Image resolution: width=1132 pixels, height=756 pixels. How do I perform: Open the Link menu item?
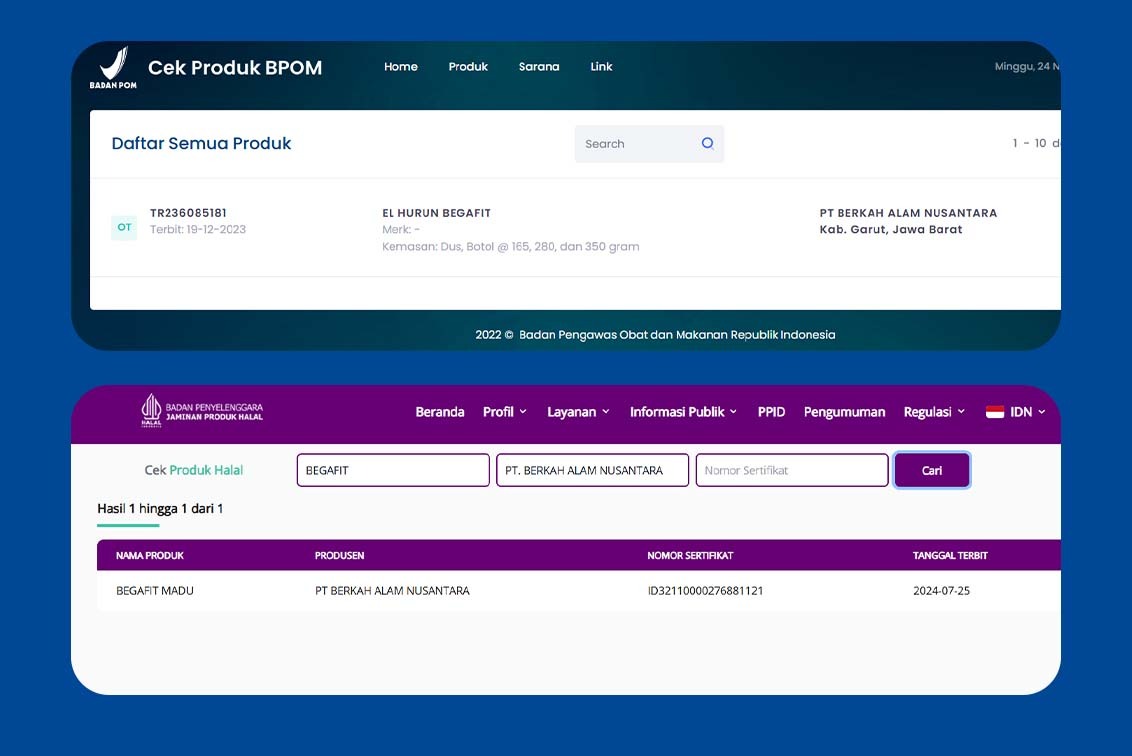click(x=601, y=67)
